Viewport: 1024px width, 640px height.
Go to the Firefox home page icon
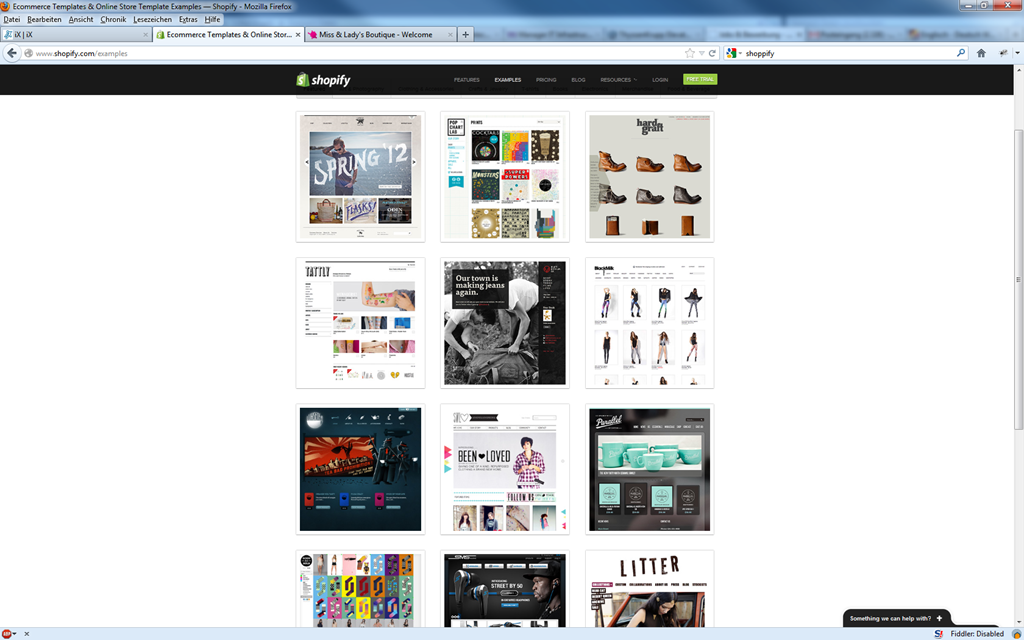(981, 54)
